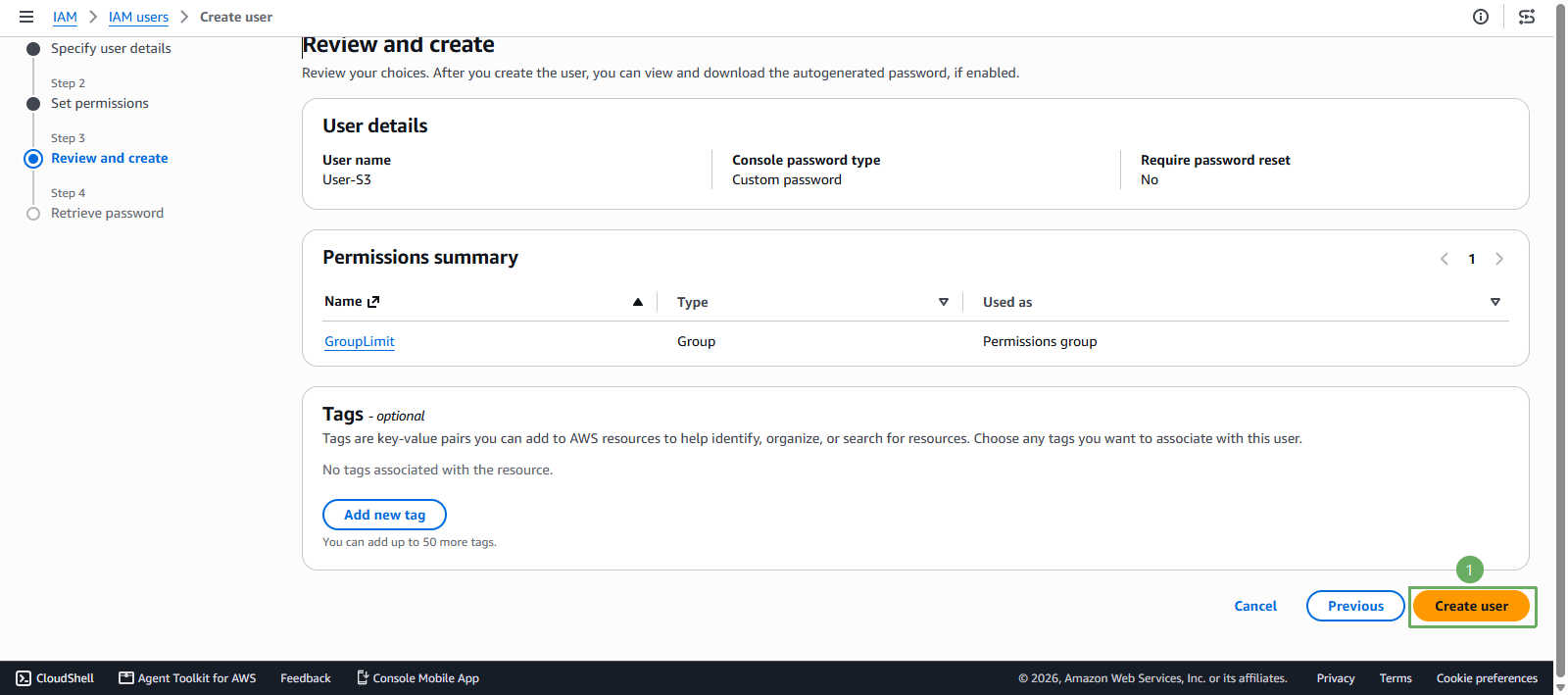
Task: Sort by the Used as column arrow
Action: coord(1495,302)
